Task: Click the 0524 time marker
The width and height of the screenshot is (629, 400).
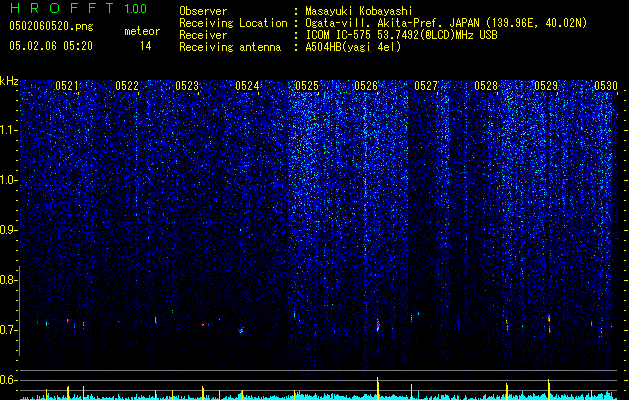Action: pyautogui.click(x=247, y=86)
